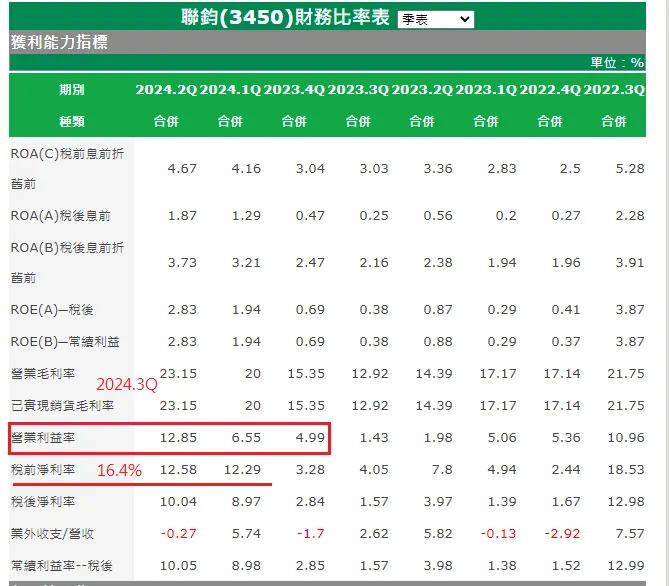Click the 2023.3Q column header
The height and width of the screenshot is (586, 669).
358,90
